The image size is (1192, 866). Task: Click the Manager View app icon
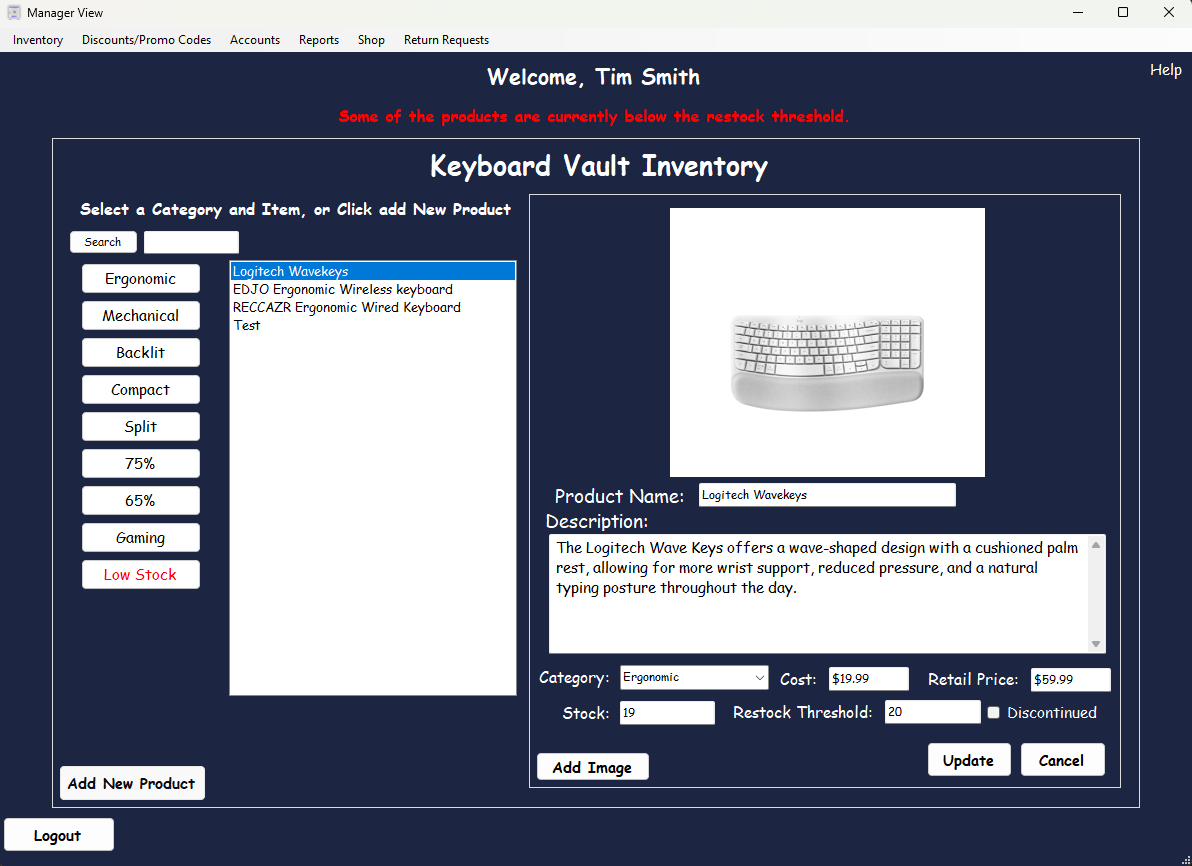pos(14,13)
